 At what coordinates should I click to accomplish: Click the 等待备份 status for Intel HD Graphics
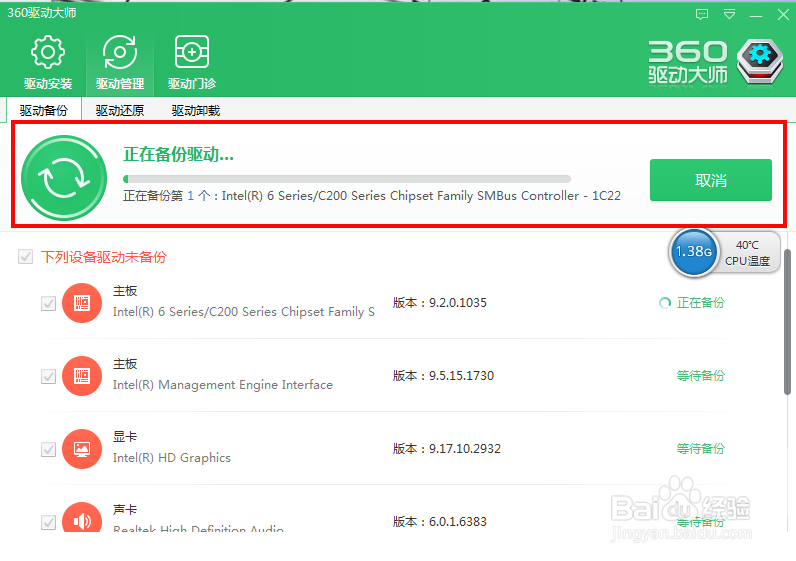pos(701,449)
